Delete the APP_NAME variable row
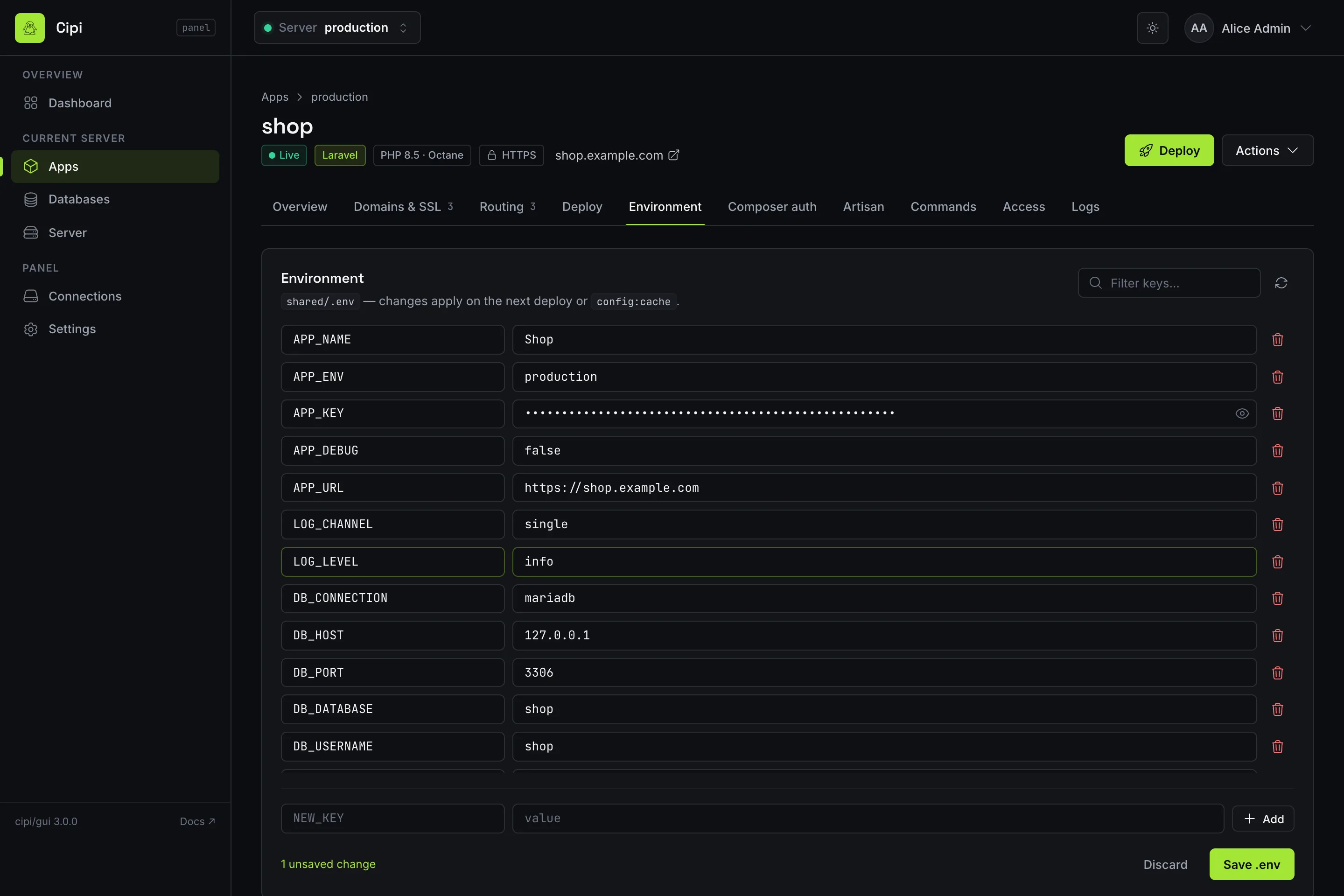Screen dimensions: 1344x896 [1278, 340]
